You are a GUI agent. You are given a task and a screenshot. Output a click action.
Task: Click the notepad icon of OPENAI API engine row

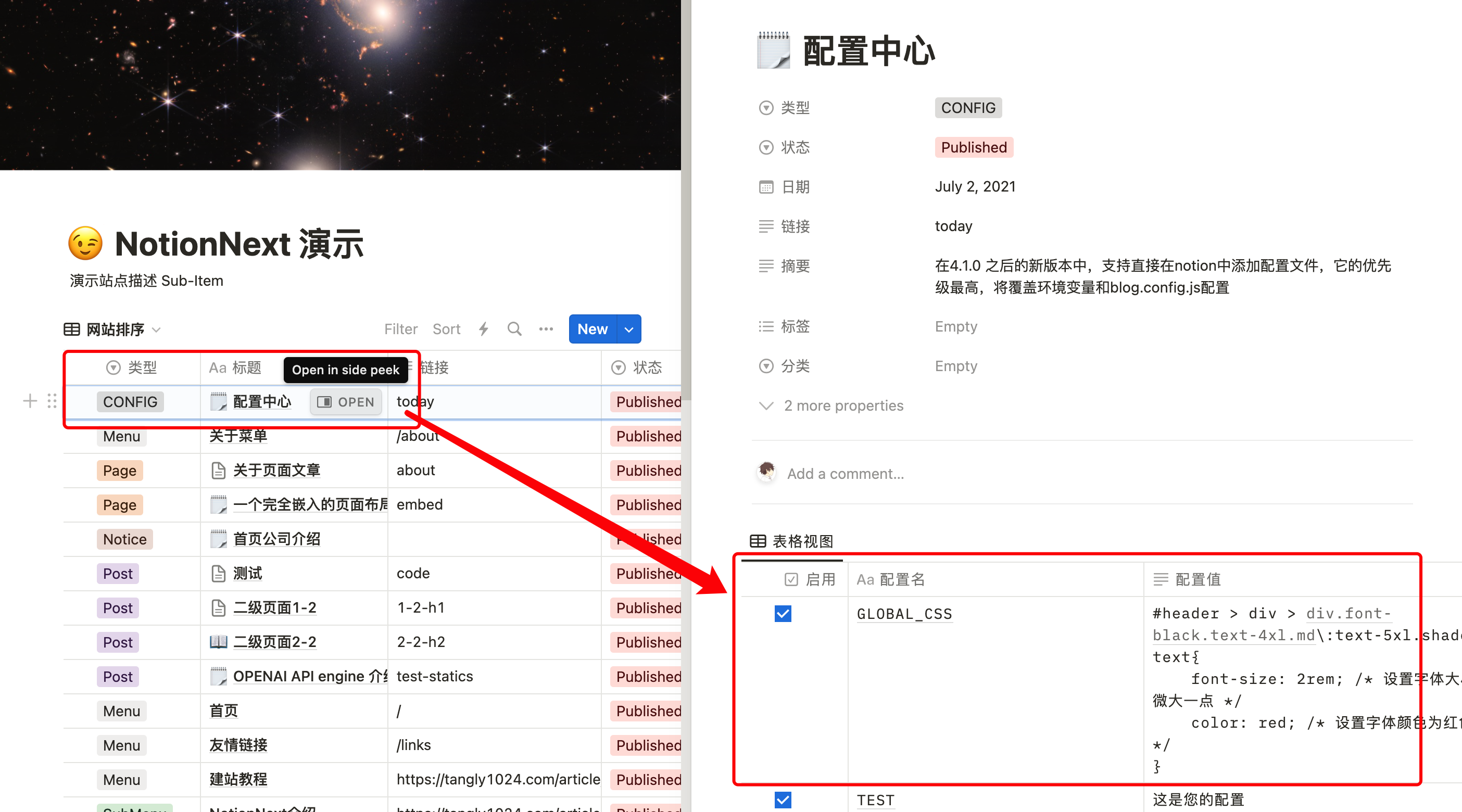tap(219, 676)
